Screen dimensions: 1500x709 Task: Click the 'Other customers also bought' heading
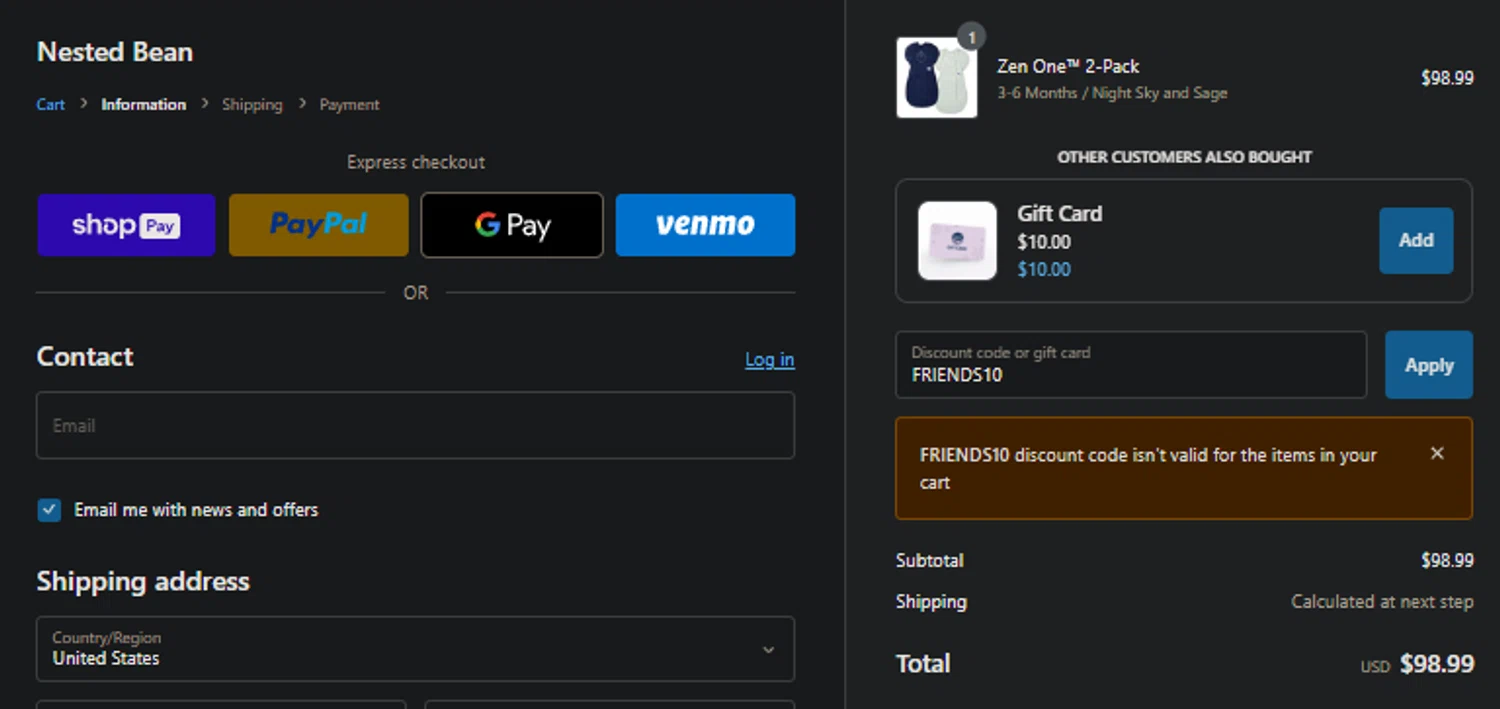[1184, 157]
